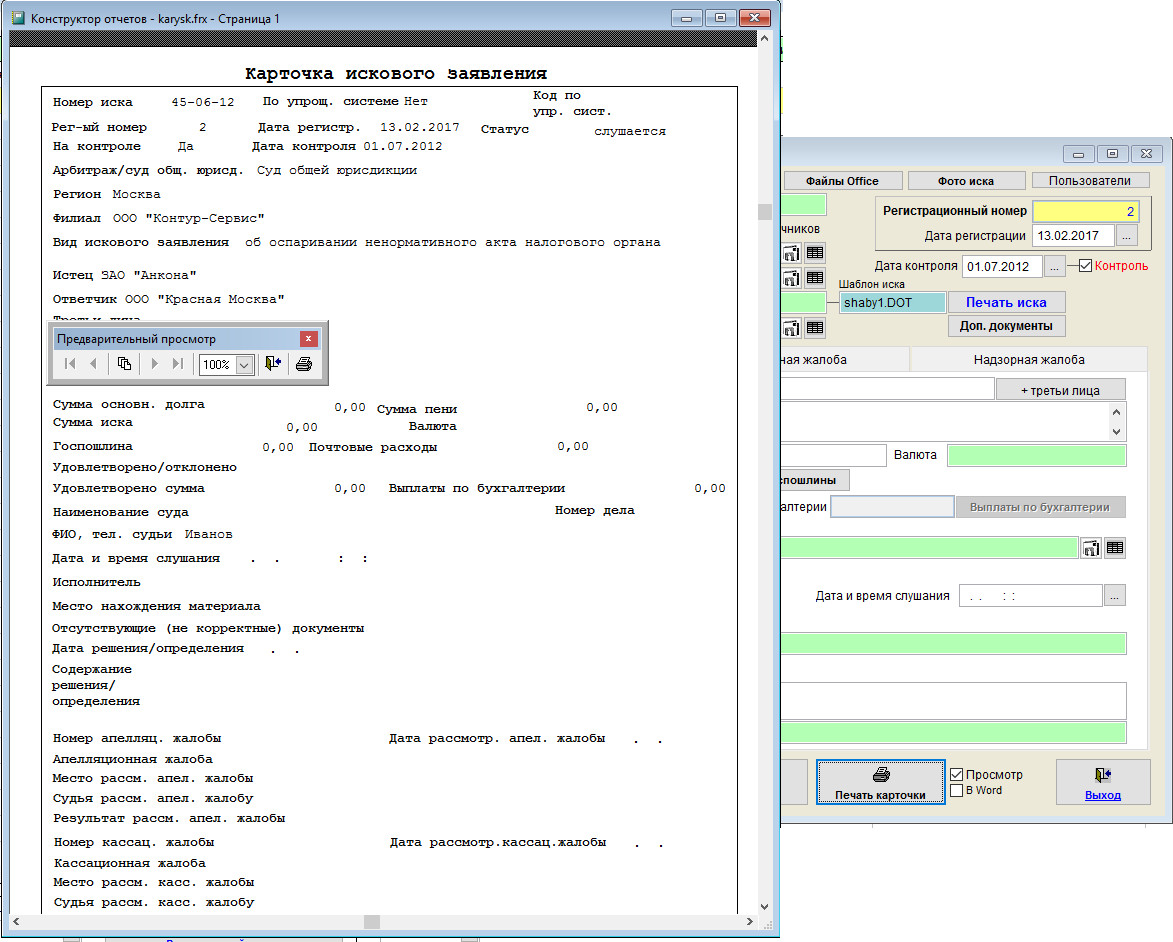Uncheck the Контроль checkbox
Viewport: 1173px width, 942px height.
(x=1086, y=266)
